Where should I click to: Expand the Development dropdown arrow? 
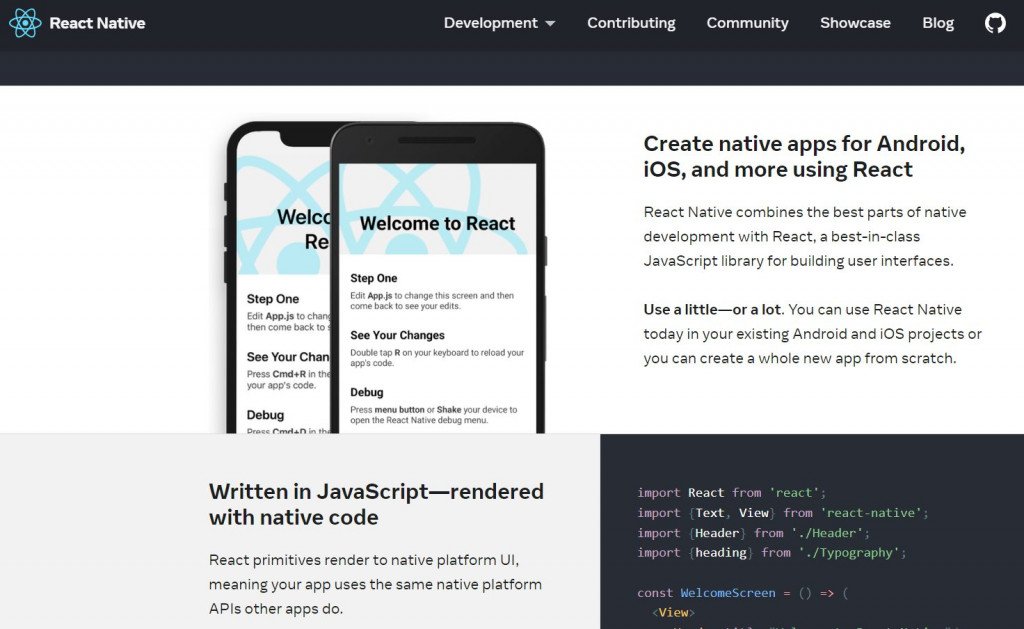pos(551,24)
